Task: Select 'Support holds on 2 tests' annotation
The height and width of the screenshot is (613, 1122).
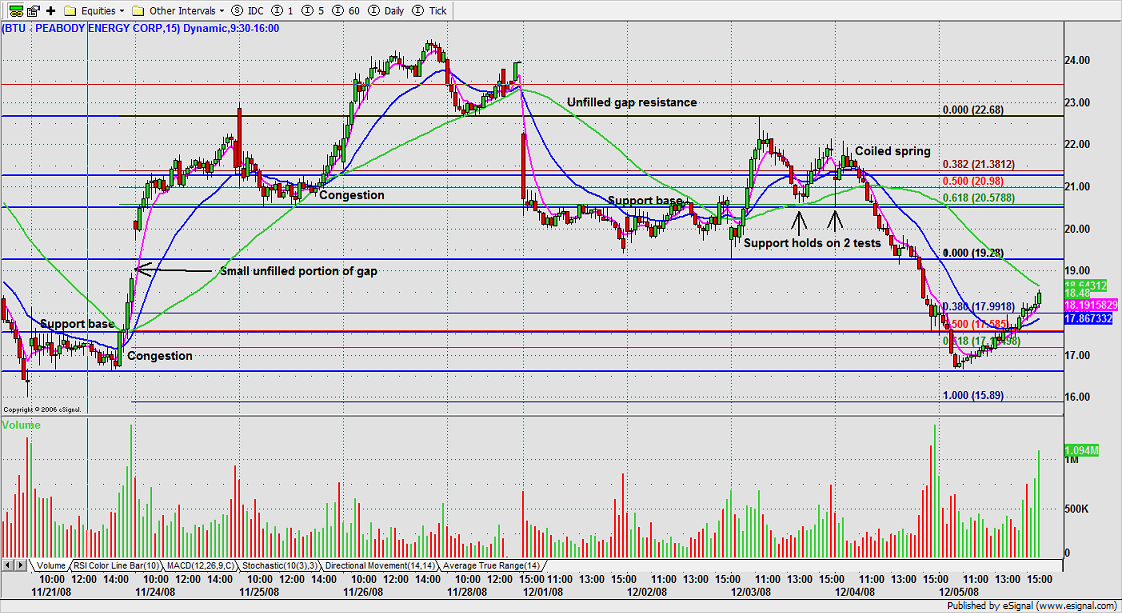Action: point(812,243)
